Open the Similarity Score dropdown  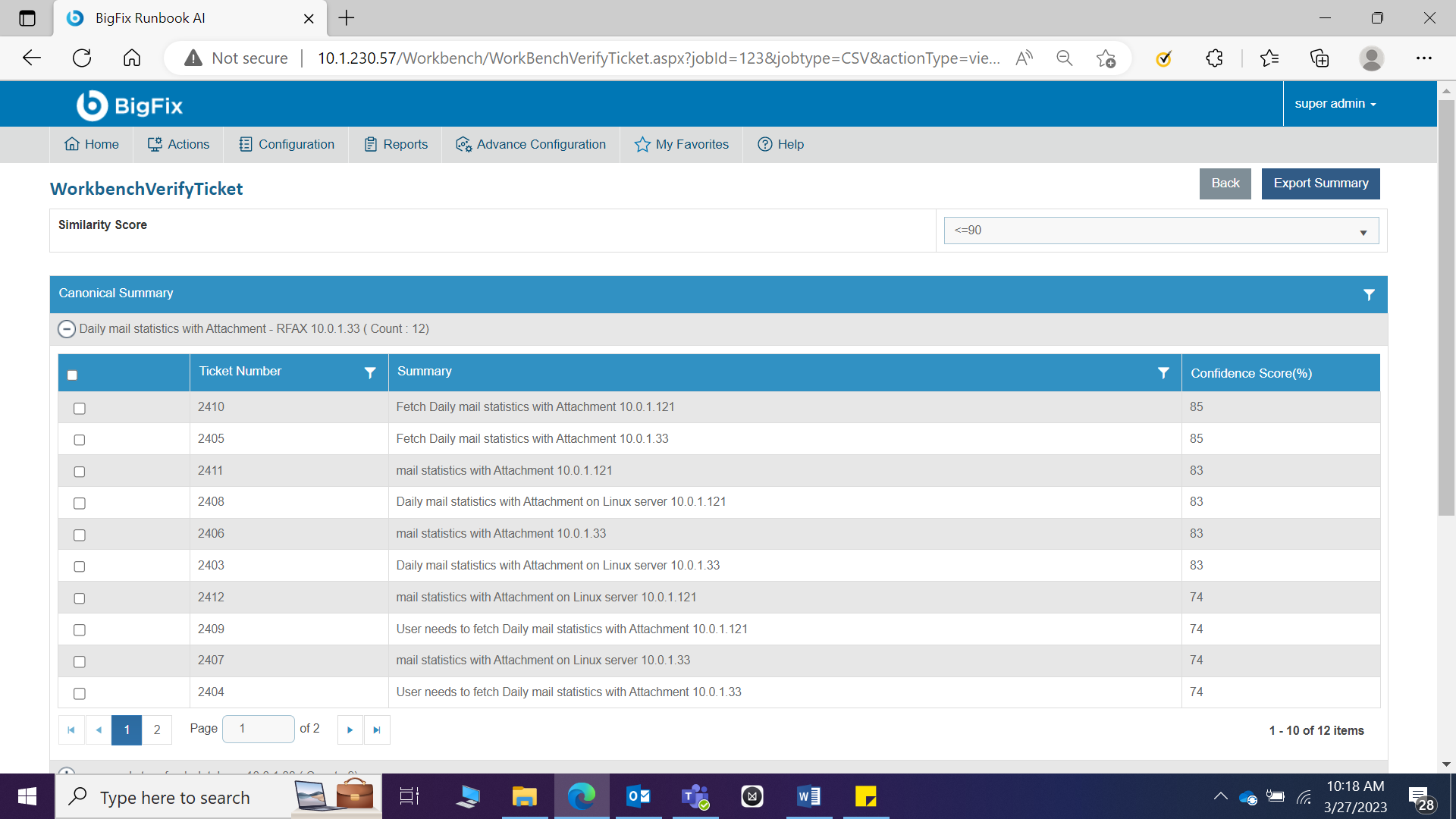(1160, 231)
